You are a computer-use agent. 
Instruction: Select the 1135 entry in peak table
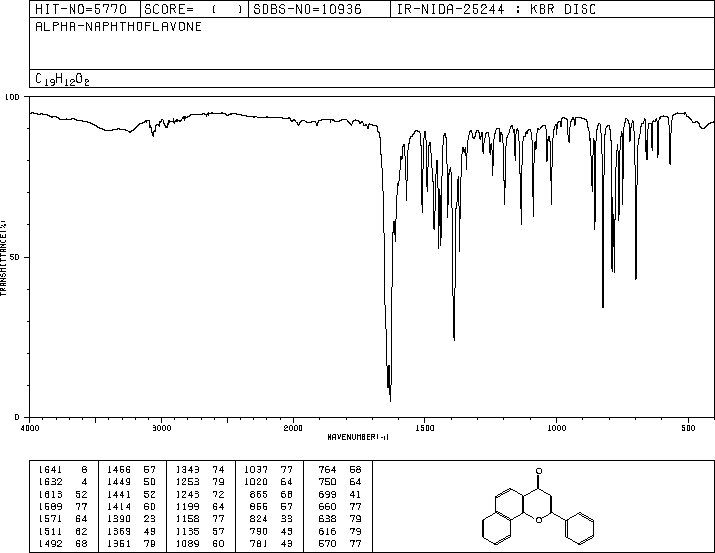tap(200, 531)
